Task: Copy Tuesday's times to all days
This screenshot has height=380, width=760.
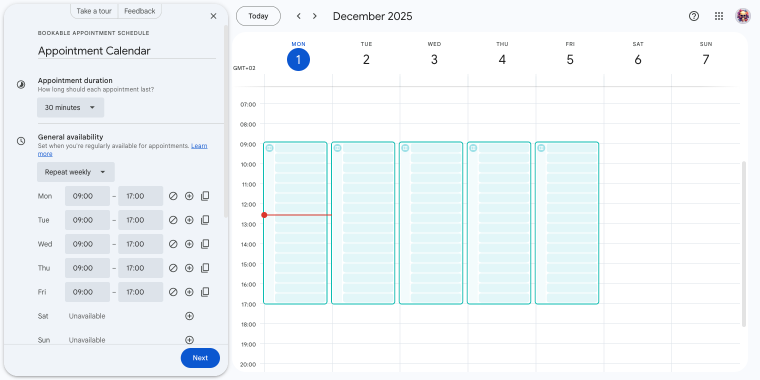Action: click(x=205, y=220)
